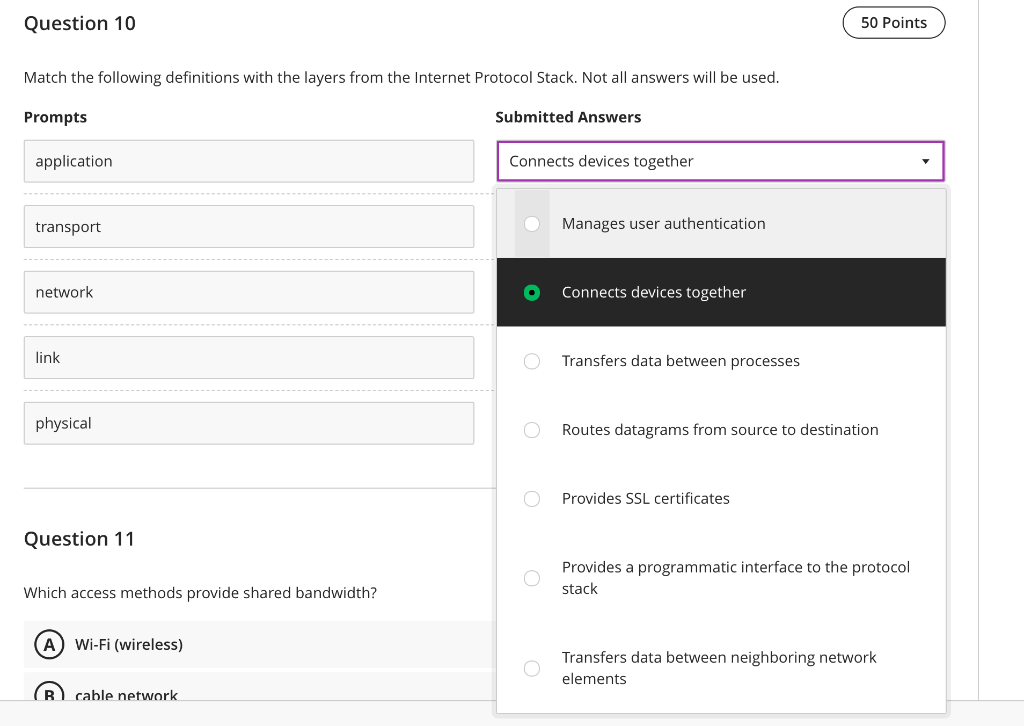
Task: Select 'Provides SSL certificates' radio button
Action: coord(532,499)
